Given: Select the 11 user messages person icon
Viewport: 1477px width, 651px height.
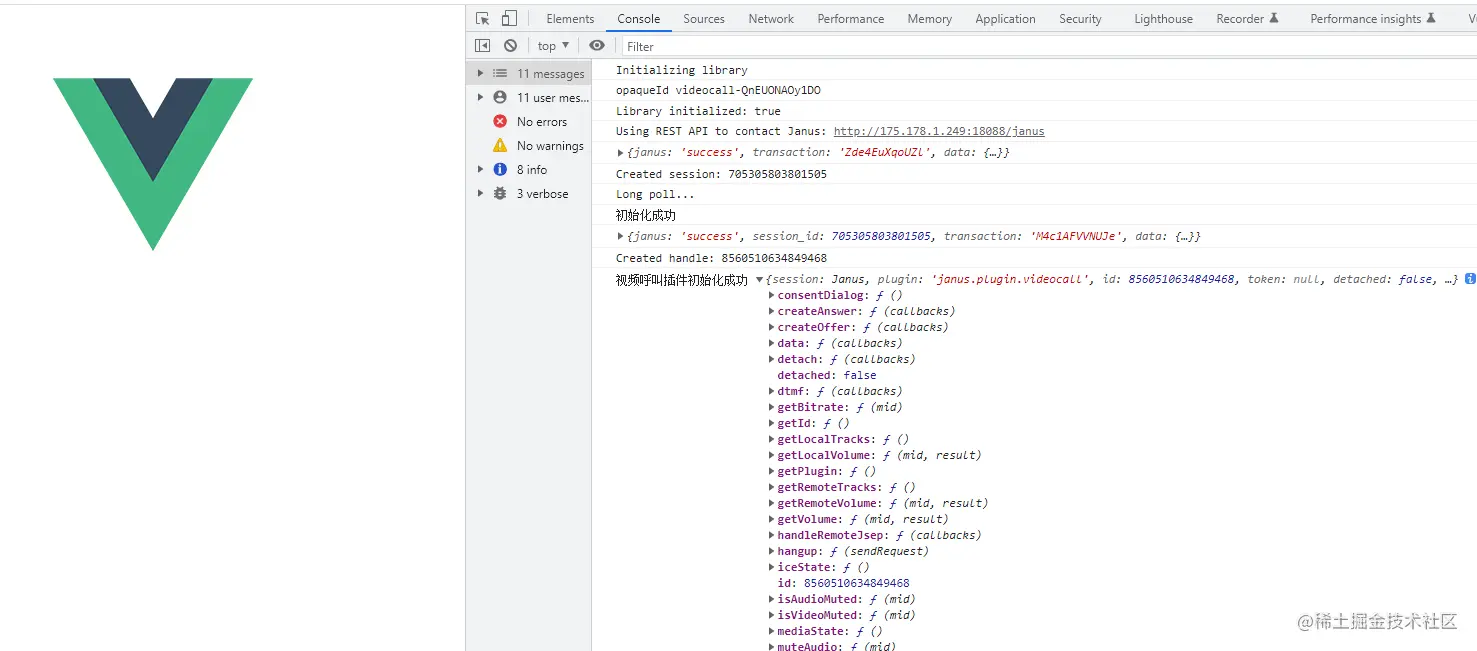Looking at the screenshot, I should (x=500, y=97).
